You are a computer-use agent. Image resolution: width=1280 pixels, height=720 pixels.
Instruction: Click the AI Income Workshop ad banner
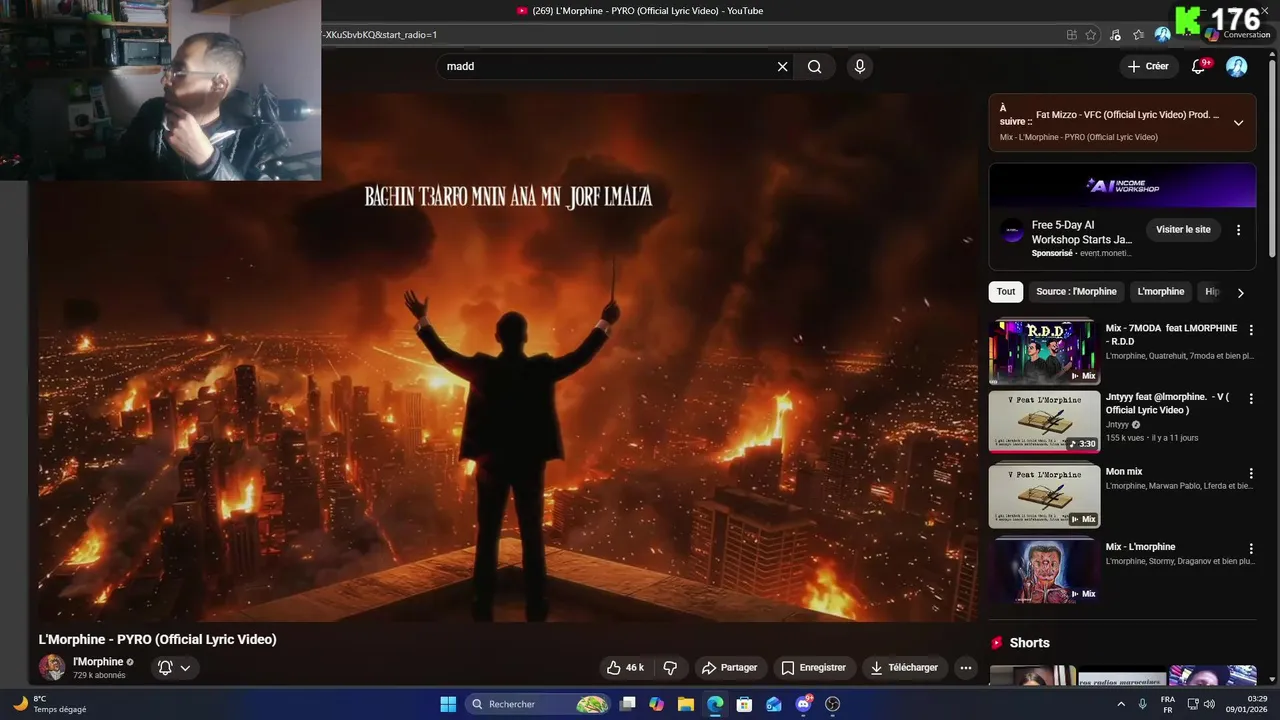[1122, 186]
